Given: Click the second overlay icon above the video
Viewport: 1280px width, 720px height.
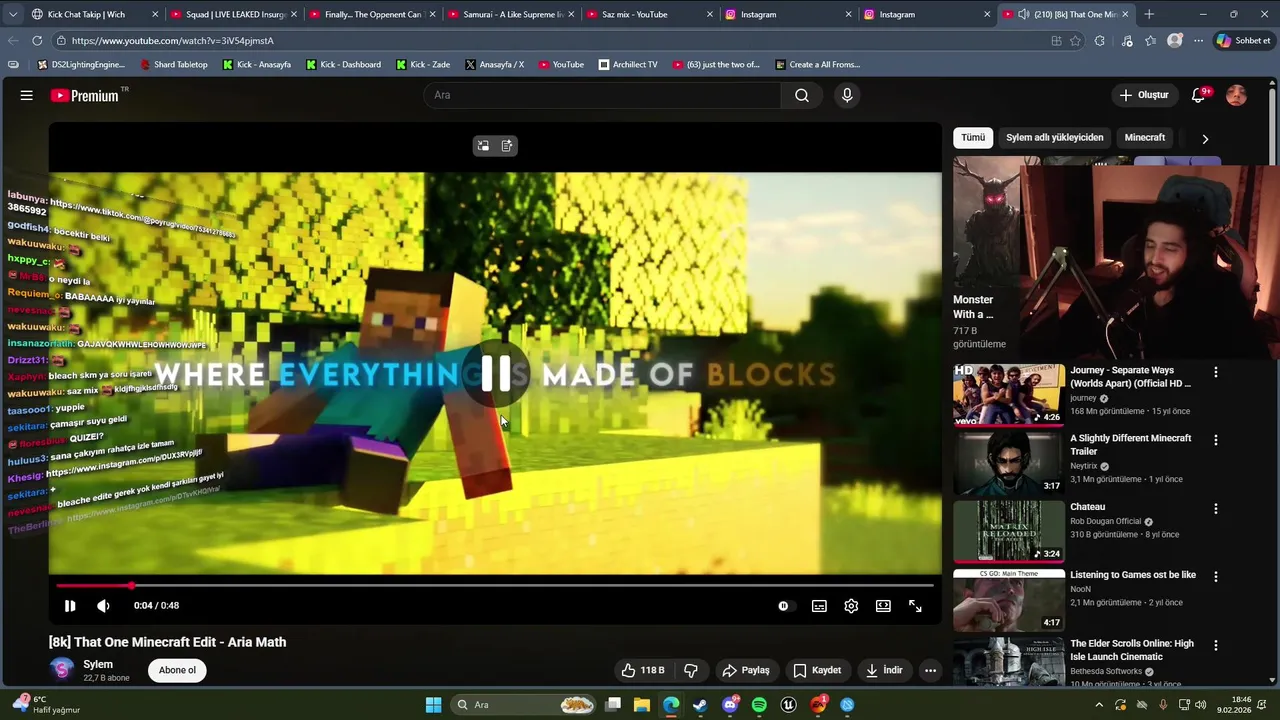Looking at the screenshot, I should pos(507,146).
